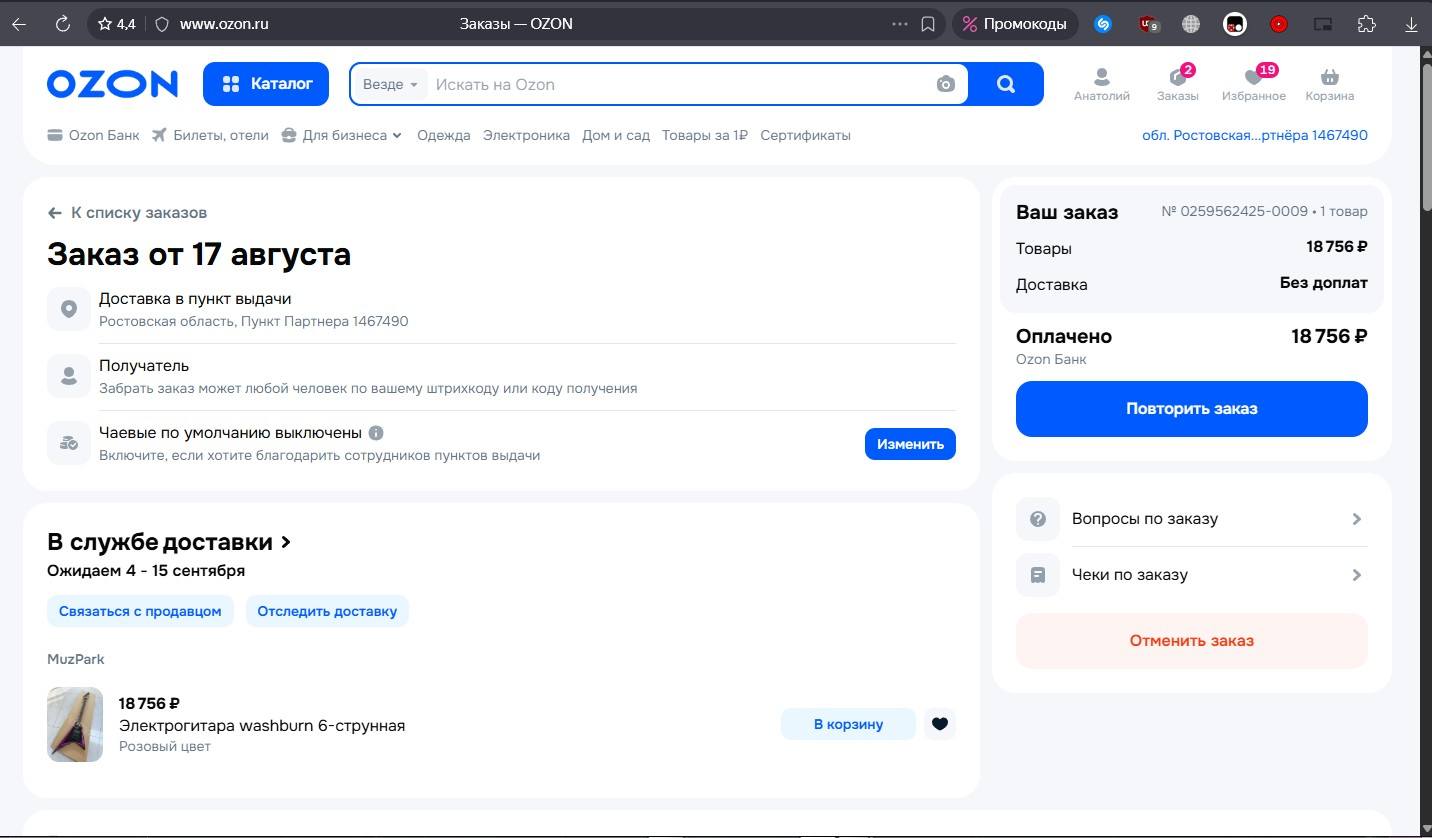Show info about default tips (i icon)
1432x838 pixels.
point(376,433)
